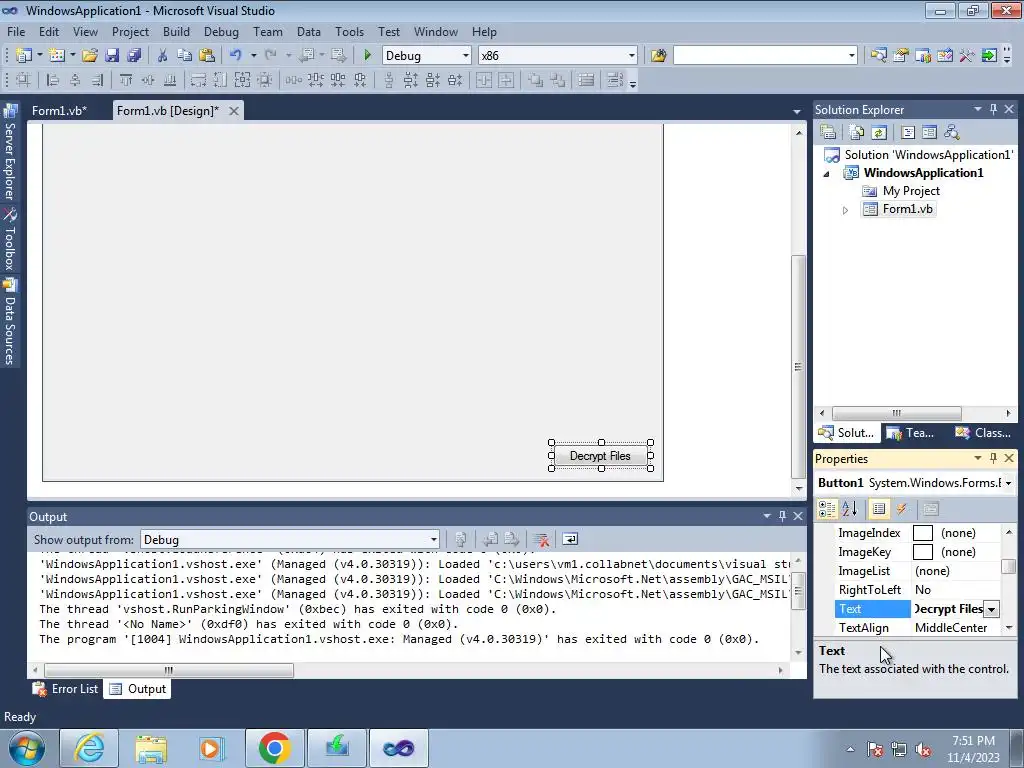Toggle Categorized view in Properties panel
1024x768 pixels.
point(827,509)
